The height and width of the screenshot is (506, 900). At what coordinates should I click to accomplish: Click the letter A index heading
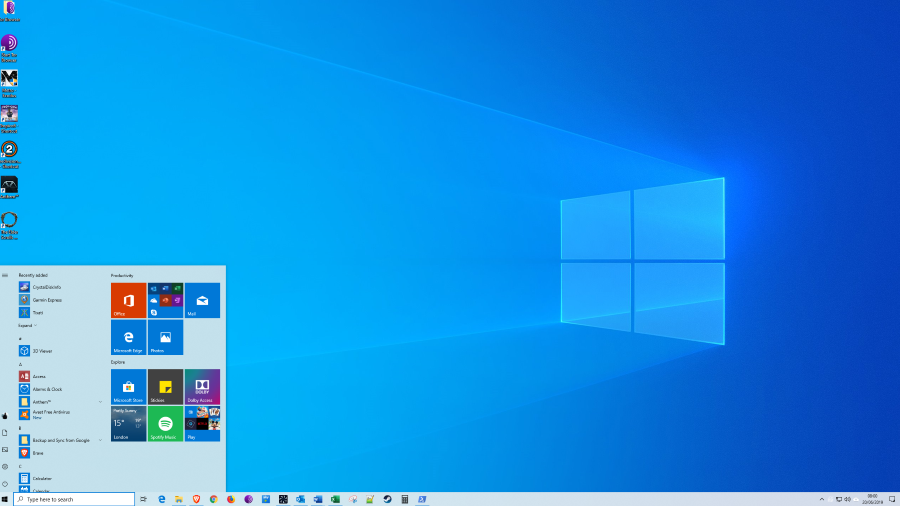[20, 364]
